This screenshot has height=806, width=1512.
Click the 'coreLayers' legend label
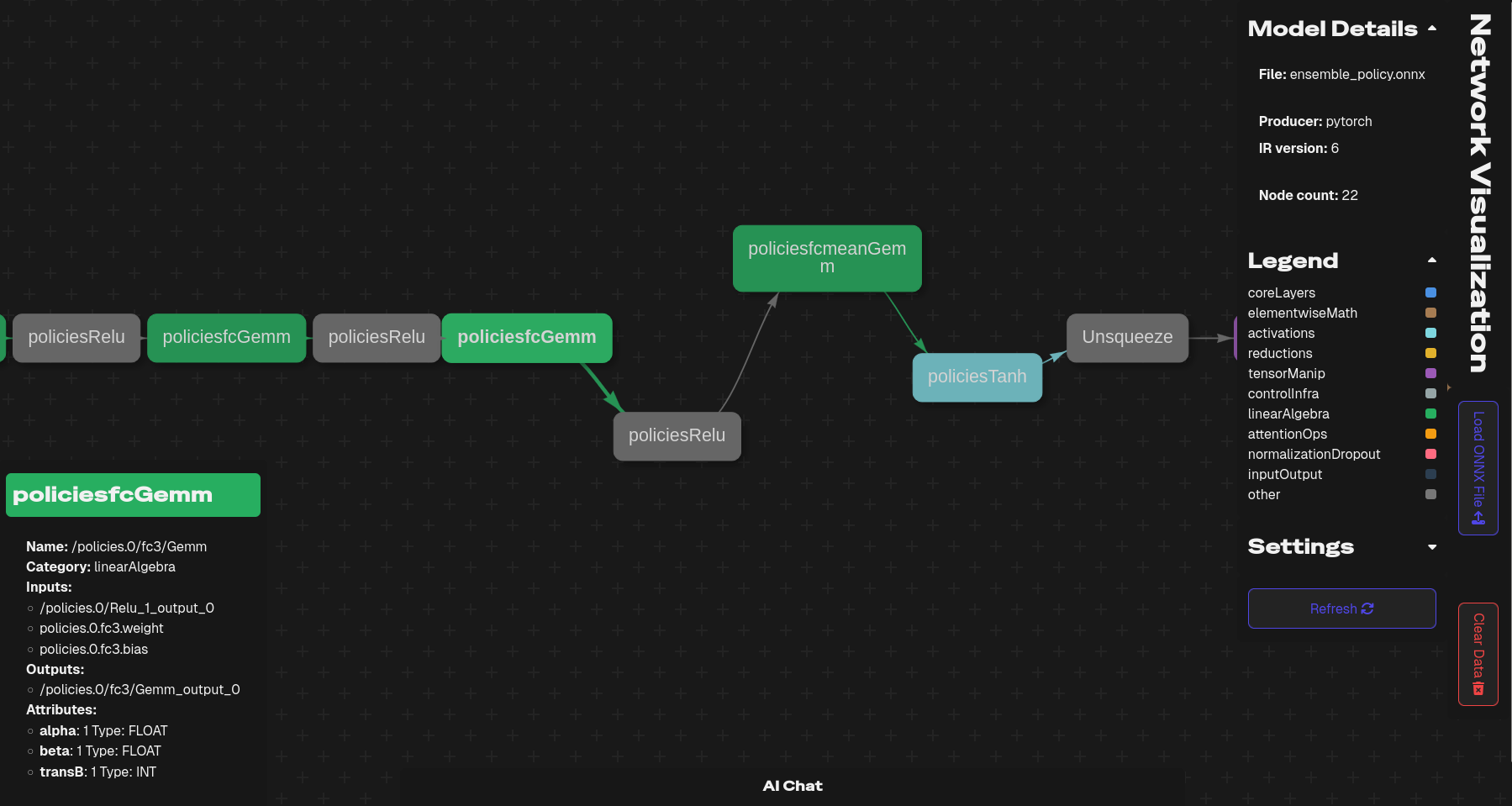point(1281,292)
